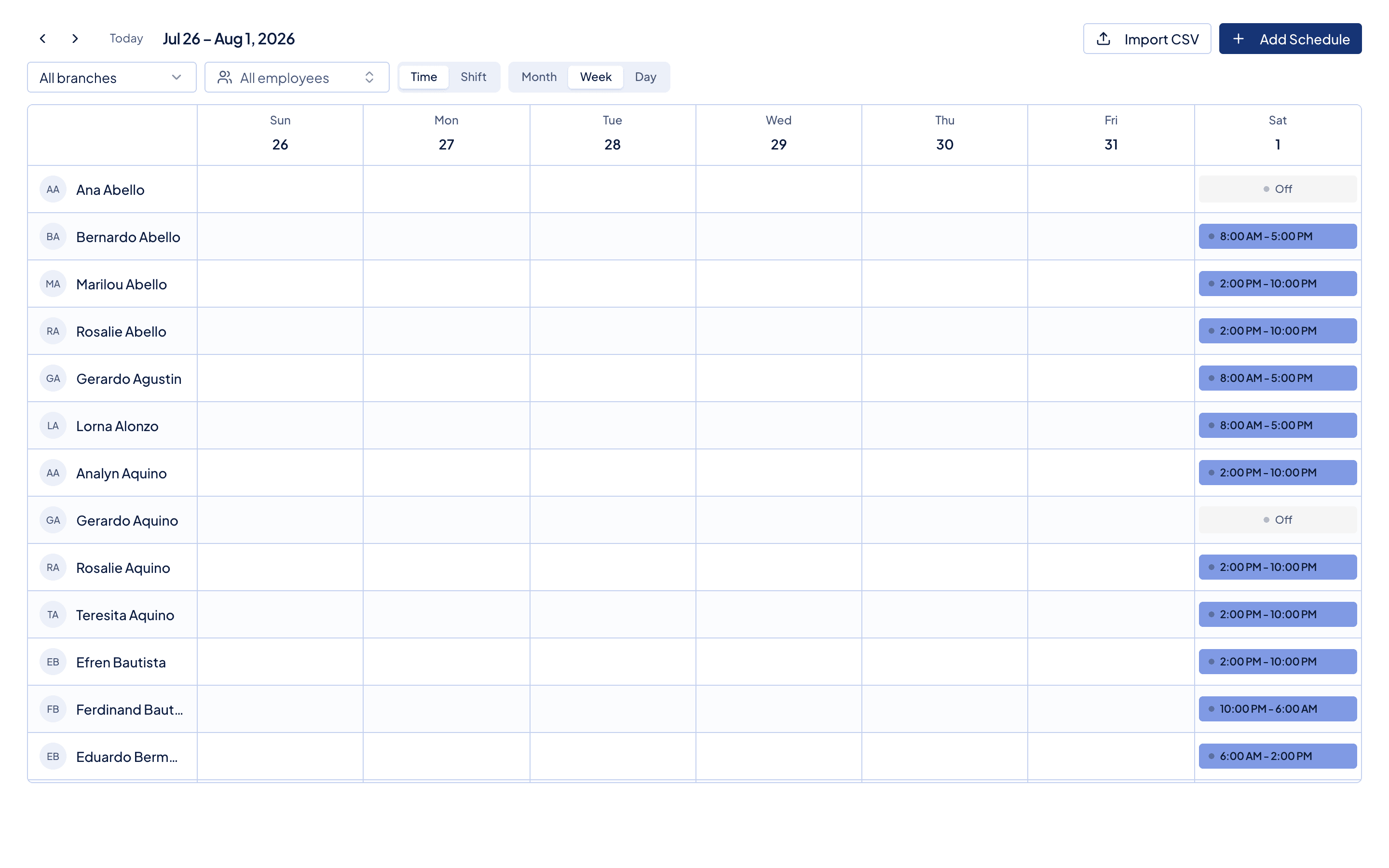
Task: Click Lorna Alonzo's LA avatar
Action: pyautogui.click(x=53, y=426)
